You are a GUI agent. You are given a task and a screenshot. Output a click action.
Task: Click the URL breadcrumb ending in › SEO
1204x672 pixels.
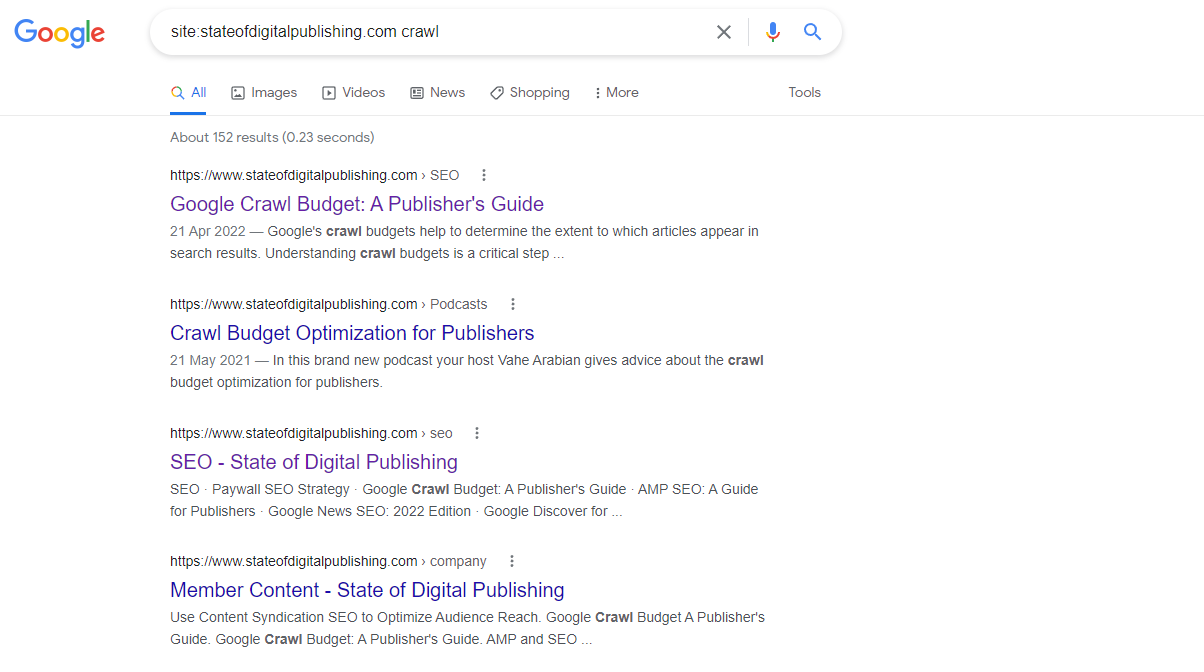[x=315, y=175]
